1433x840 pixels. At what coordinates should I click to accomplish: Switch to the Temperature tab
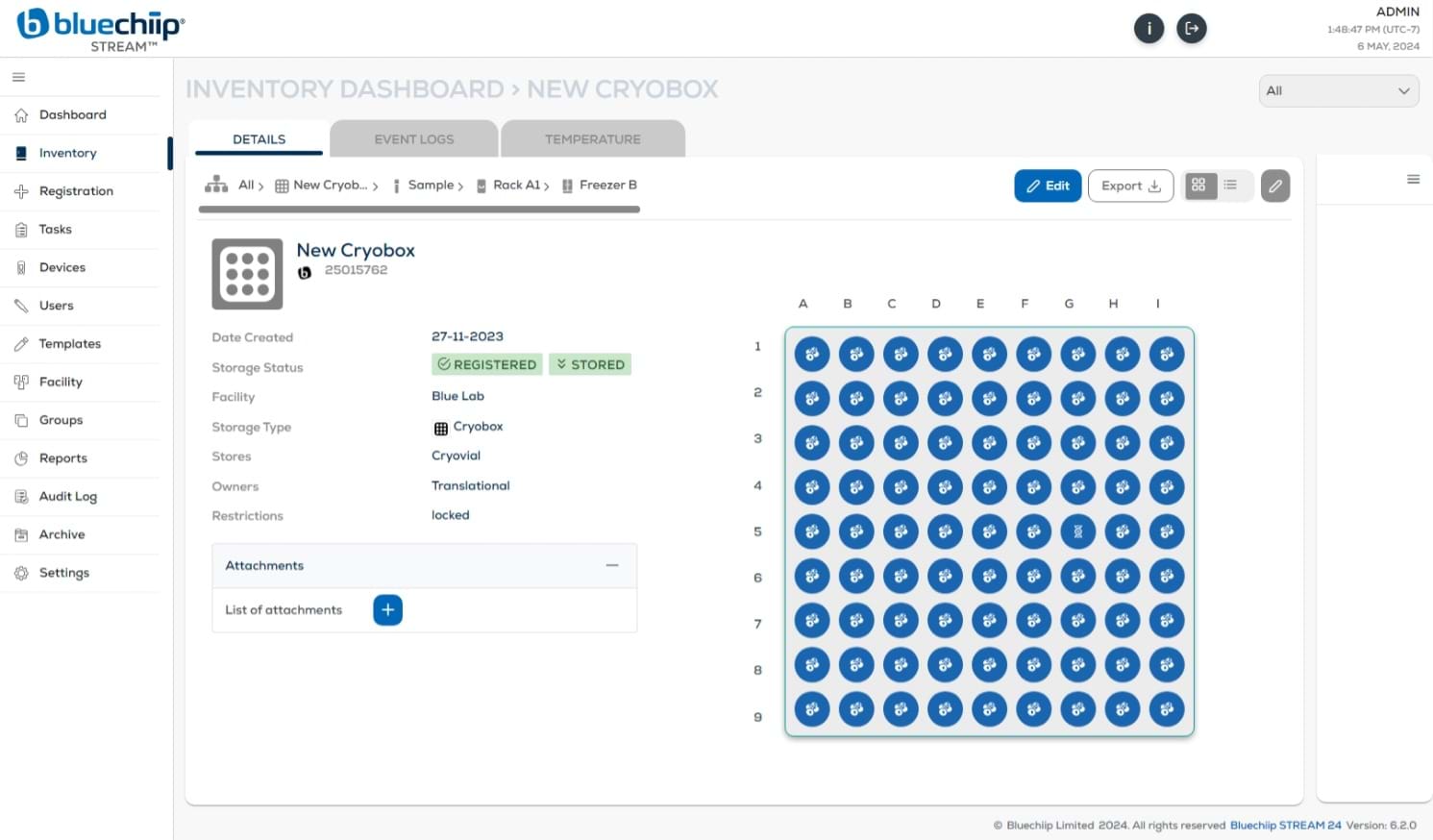[592, 139]
